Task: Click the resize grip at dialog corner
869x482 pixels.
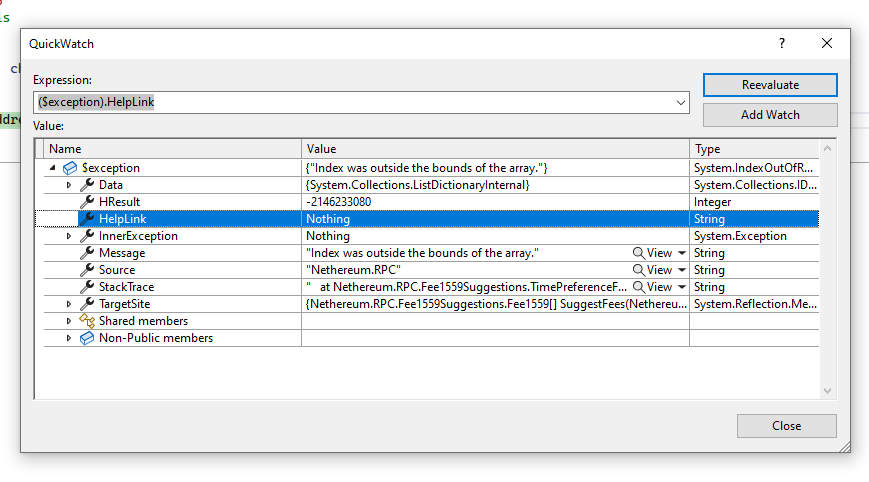Action: (x=845, y=447)
